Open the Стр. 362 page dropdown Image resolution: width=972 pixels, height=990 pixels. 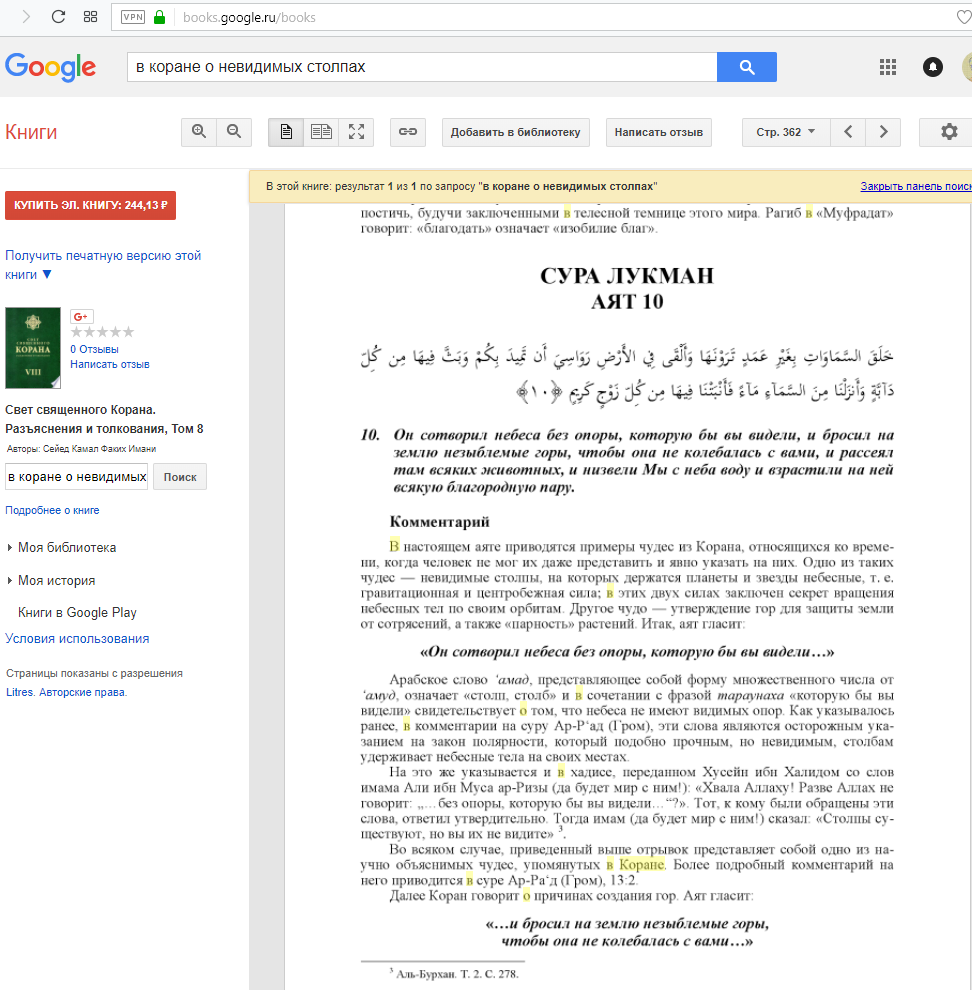coord(786,133)
